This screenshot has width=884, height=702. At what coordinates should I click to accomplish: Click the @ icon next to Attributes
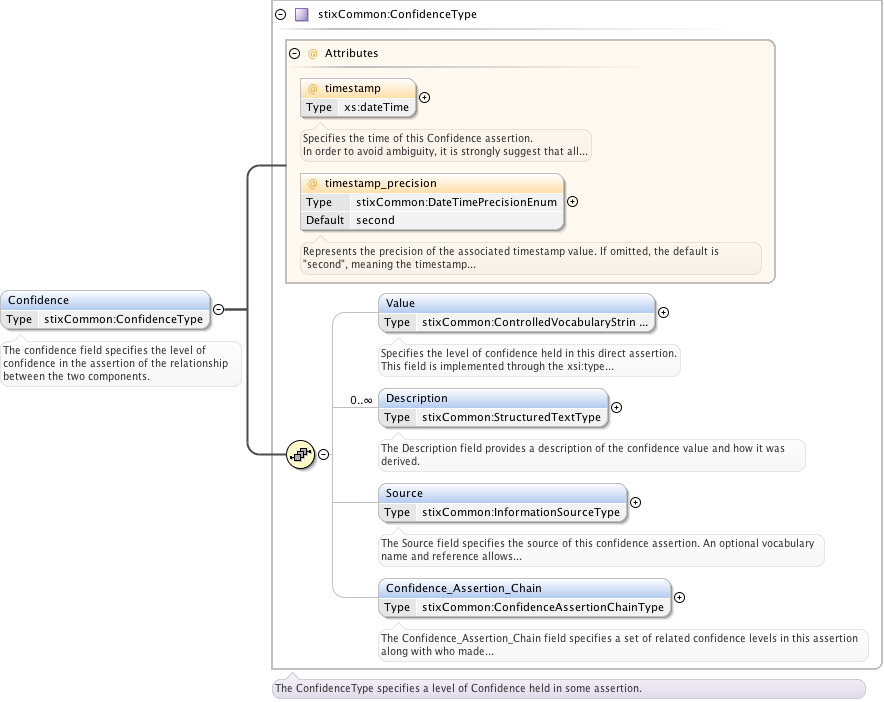click(x=312, y=54)
